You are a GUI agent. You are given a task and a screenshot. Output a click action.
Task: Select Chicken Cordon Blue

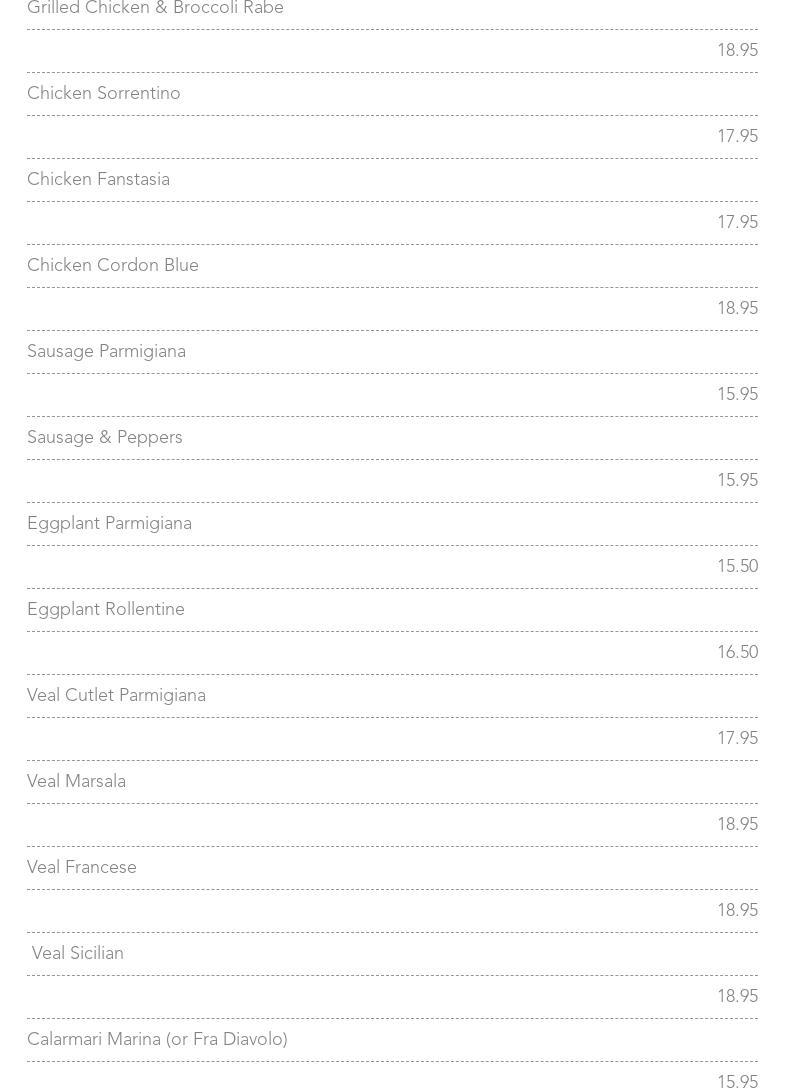[x=113, y=266]
